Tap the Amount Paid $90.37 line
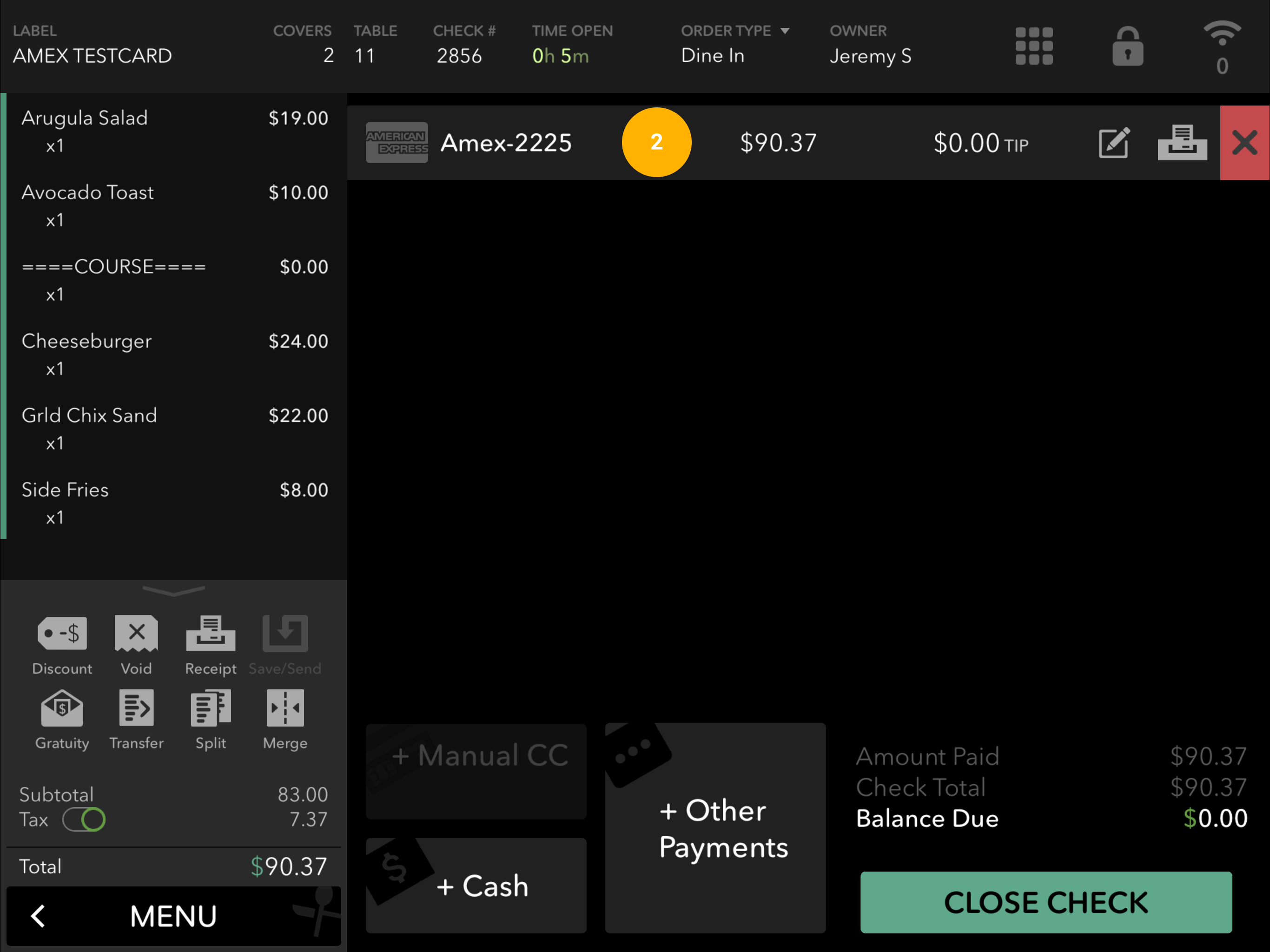This screenshot has width=1270, height=952. coord(1051,756)
